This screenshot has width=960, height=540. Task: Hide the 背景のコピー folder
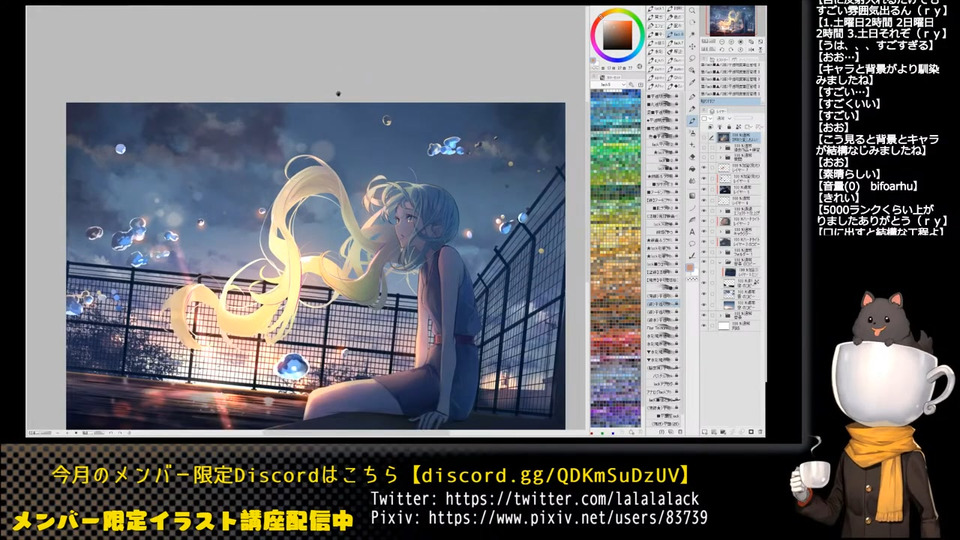(703, 261)
